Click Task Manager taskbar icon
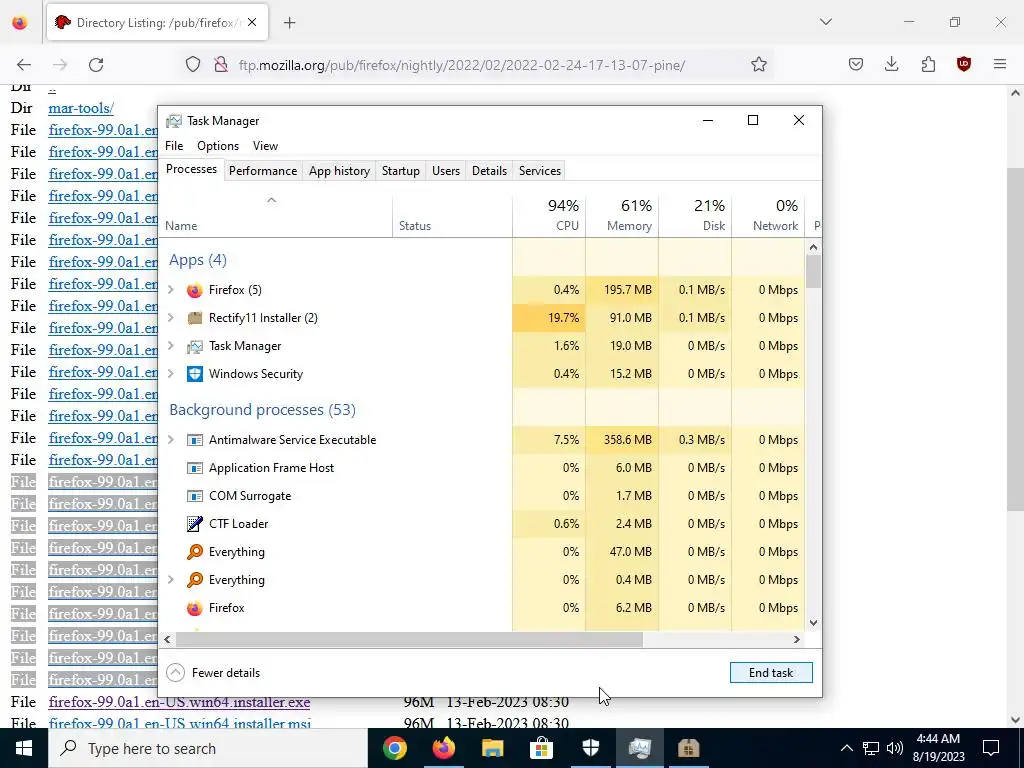 (639, 748)
